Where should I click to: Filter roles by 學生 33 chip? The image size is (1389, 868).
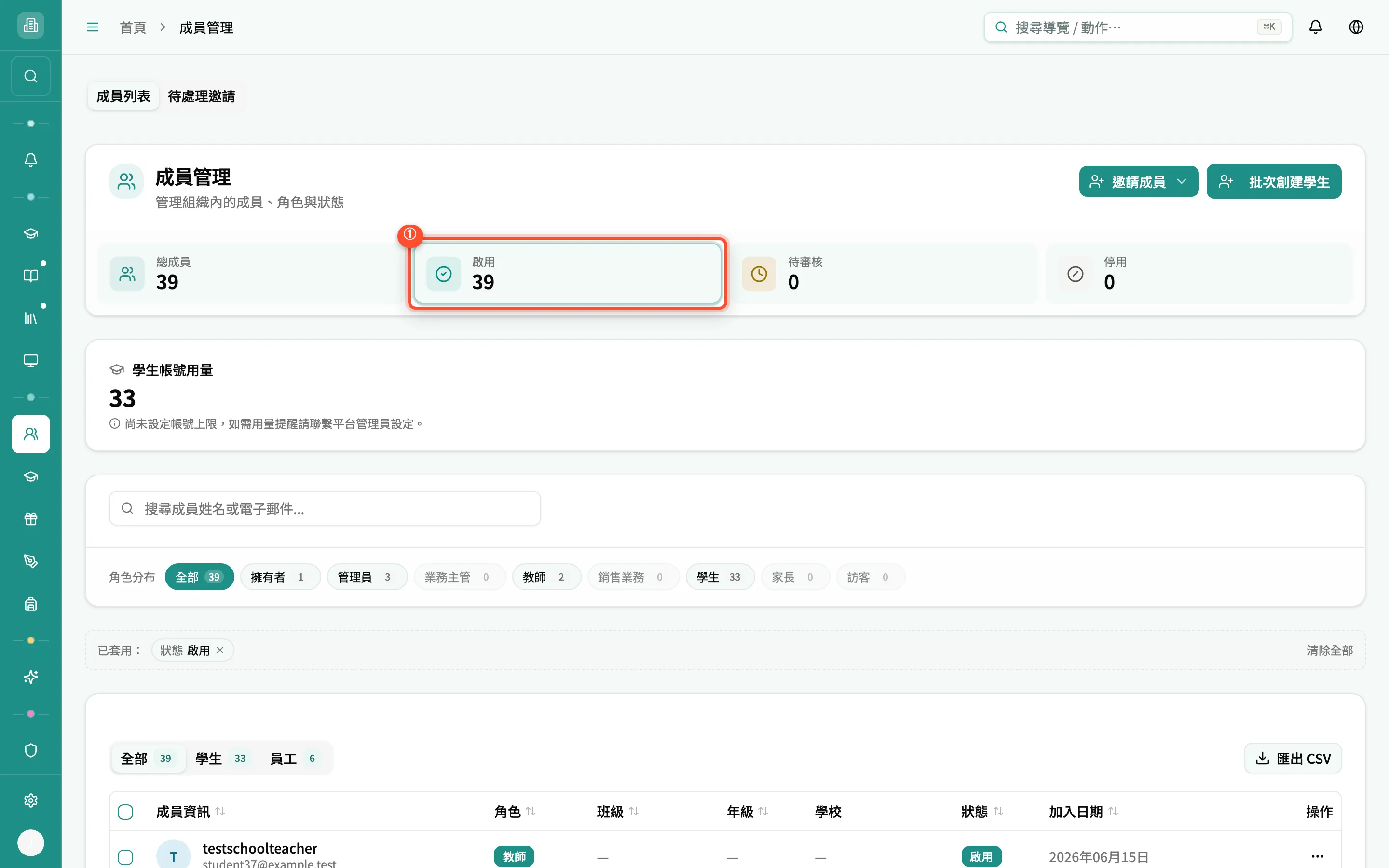click(x=720, y=577)
